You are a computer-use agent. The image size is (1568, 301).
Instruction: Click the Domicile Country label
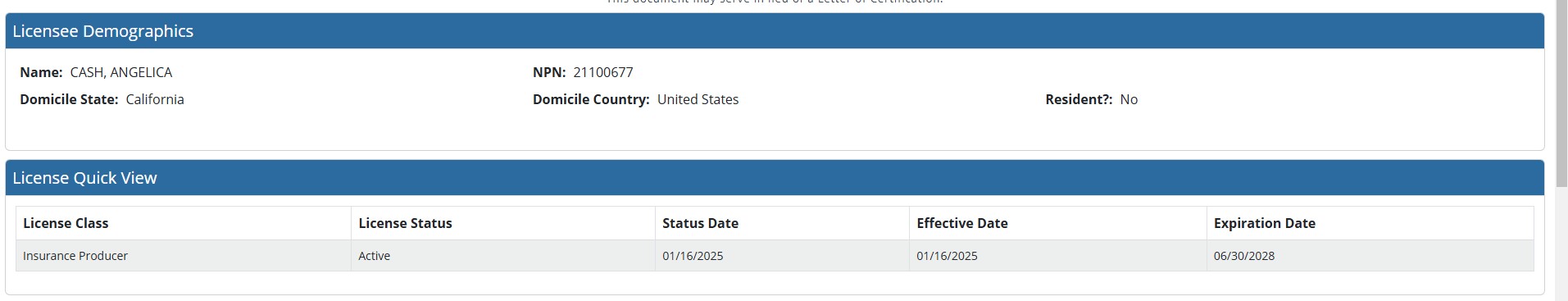coord(591,99)
